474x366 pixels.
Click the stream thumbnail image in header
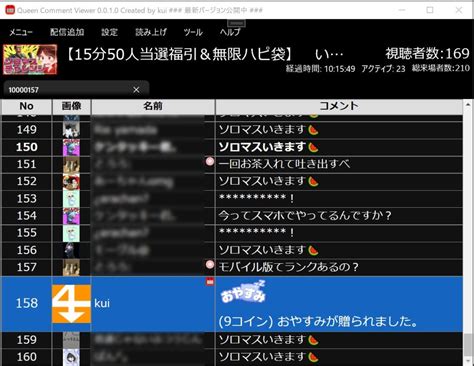[30, 60]
